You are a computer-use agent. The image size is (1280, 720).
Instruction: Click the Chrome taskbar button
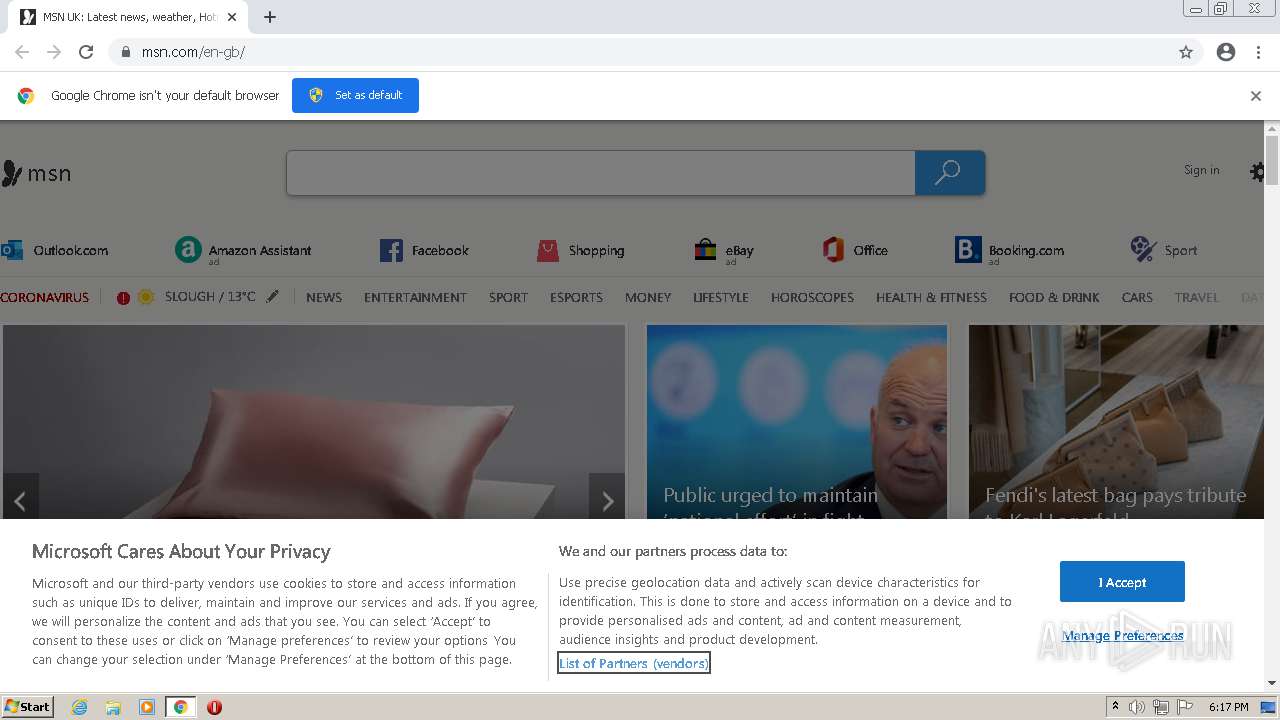pyautogui.click(x=180, y=707)
